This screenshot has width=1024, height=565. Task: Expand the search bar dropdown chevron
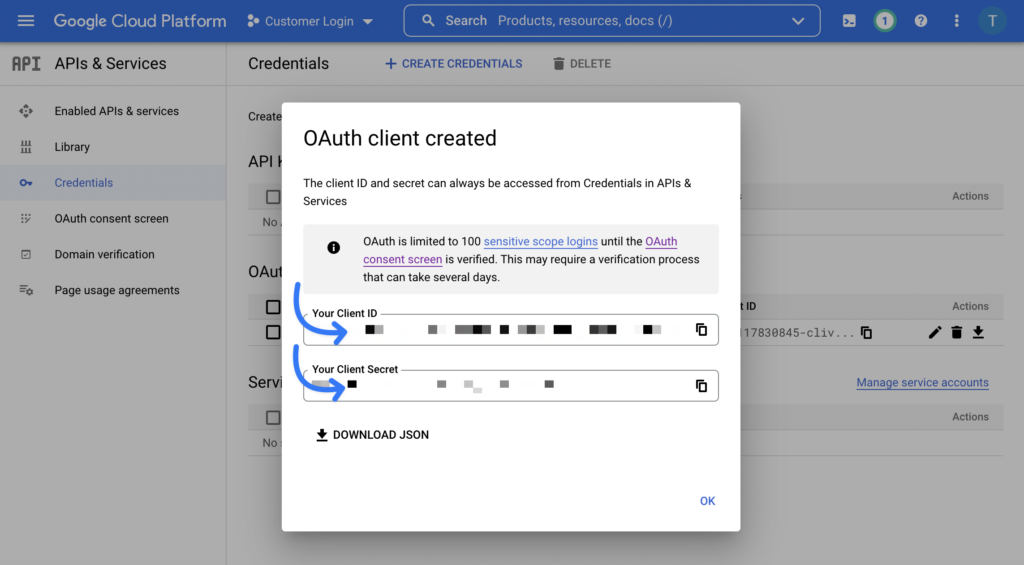coord(798,21)
